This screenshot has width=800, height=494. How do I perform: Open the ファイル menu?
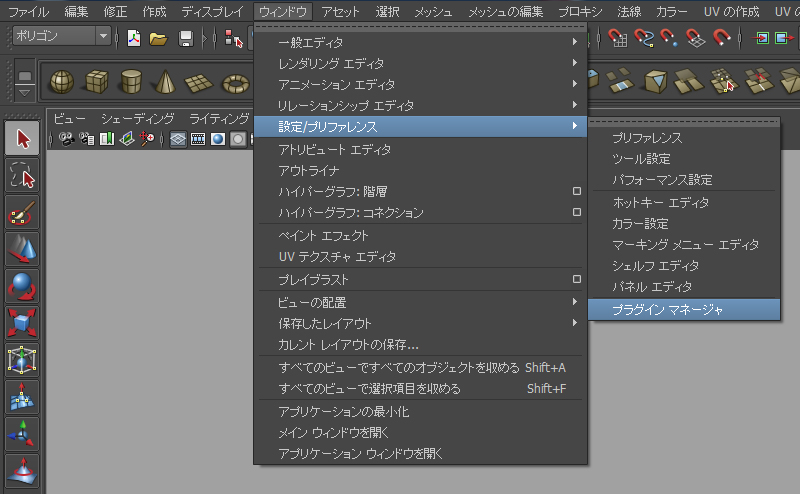pyautogui.click(x=29, y=11)
